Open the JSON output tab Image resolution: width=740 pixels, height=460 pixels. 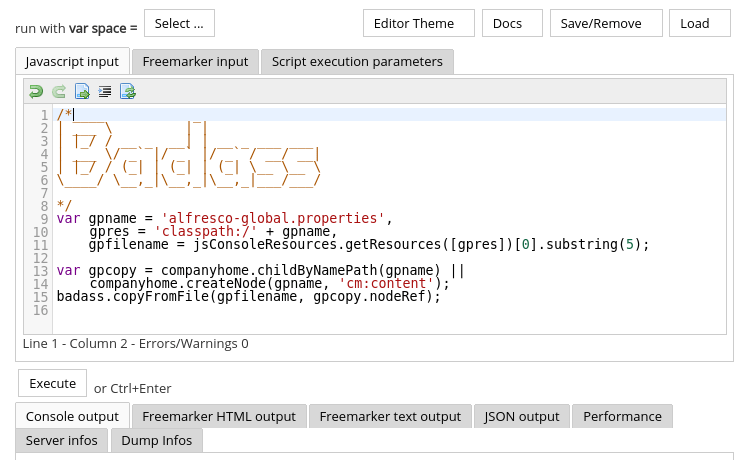tap(521, 416)
